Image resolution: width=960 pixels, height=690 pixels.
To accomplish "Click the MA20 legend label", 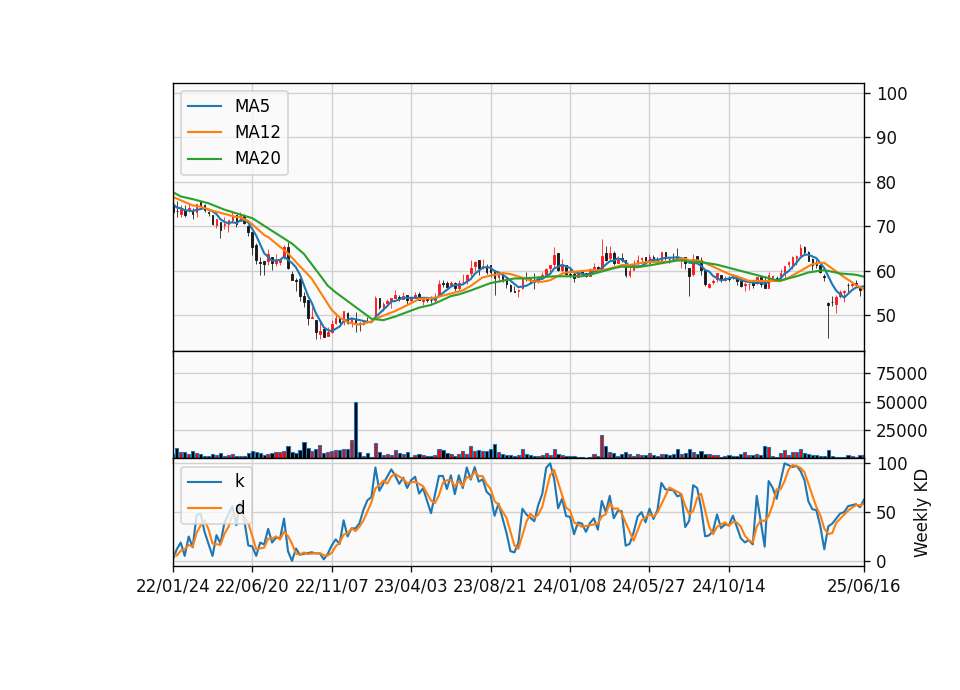I will pyautogui.click(x=257, y=159).
